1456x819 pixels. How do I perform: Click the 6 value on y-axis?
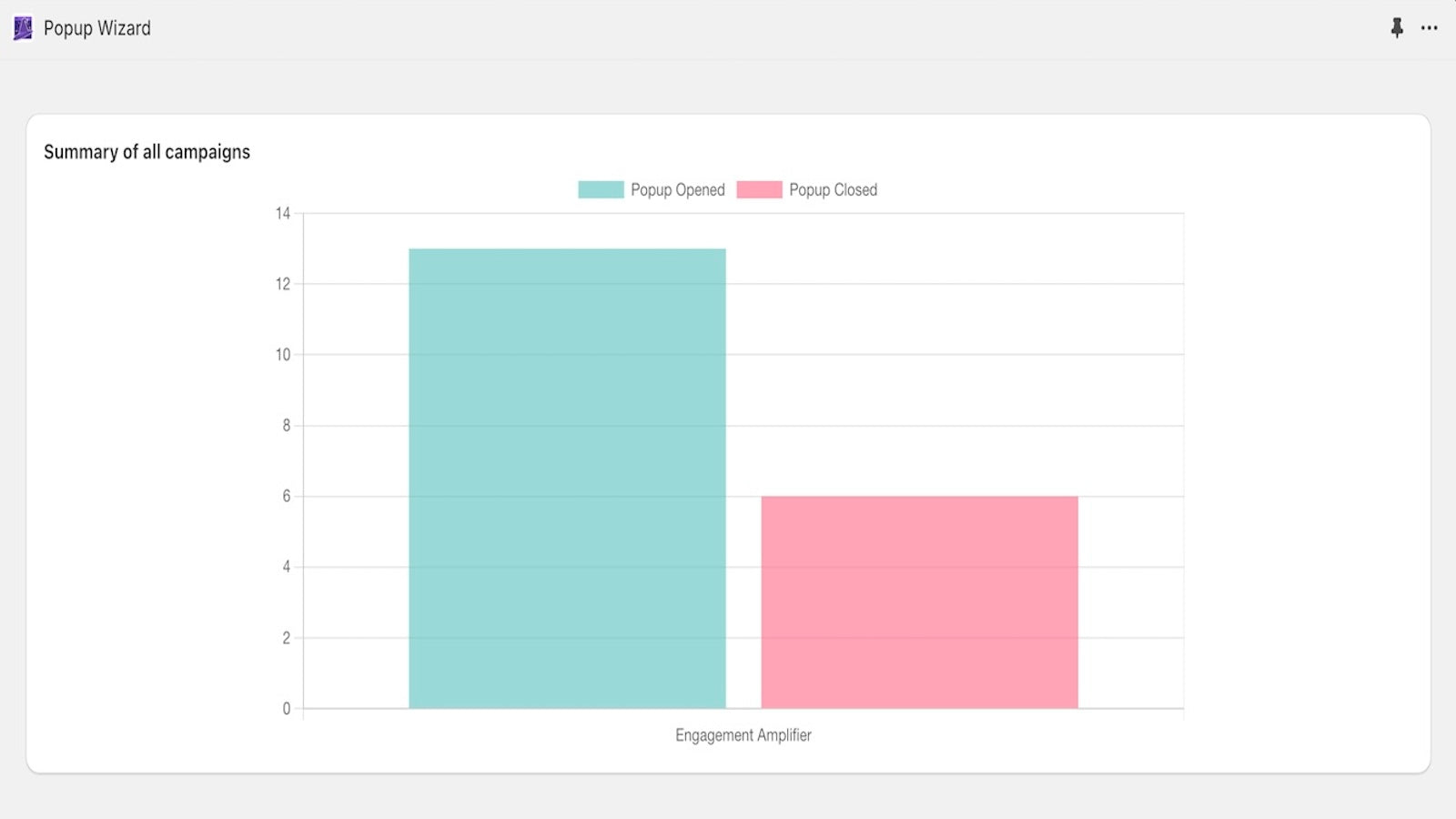pyautogui.click(x=287, y=496)
